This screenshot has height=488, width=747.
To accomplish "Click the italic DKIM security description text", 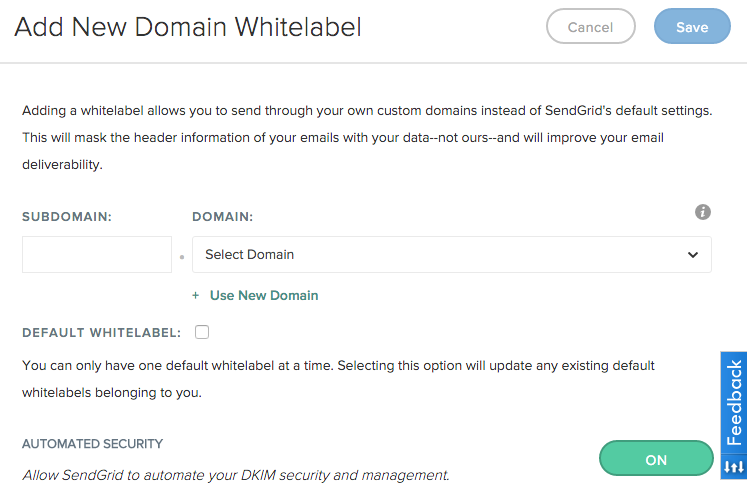I will pyautogui.click(x=236, y=475).
